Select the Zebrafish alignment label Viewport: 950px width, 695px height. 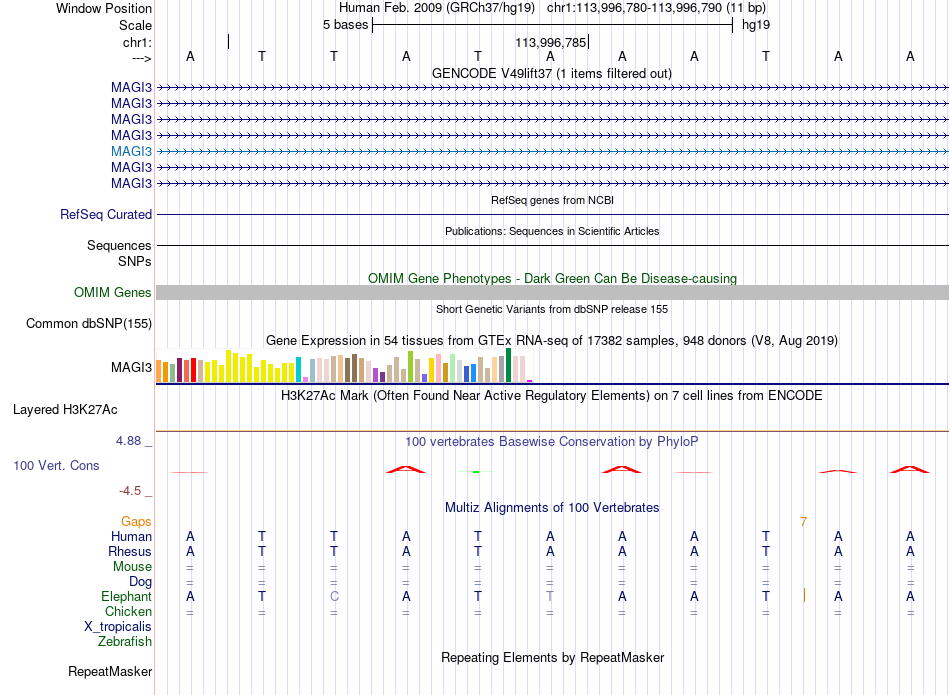click(125, 642)
